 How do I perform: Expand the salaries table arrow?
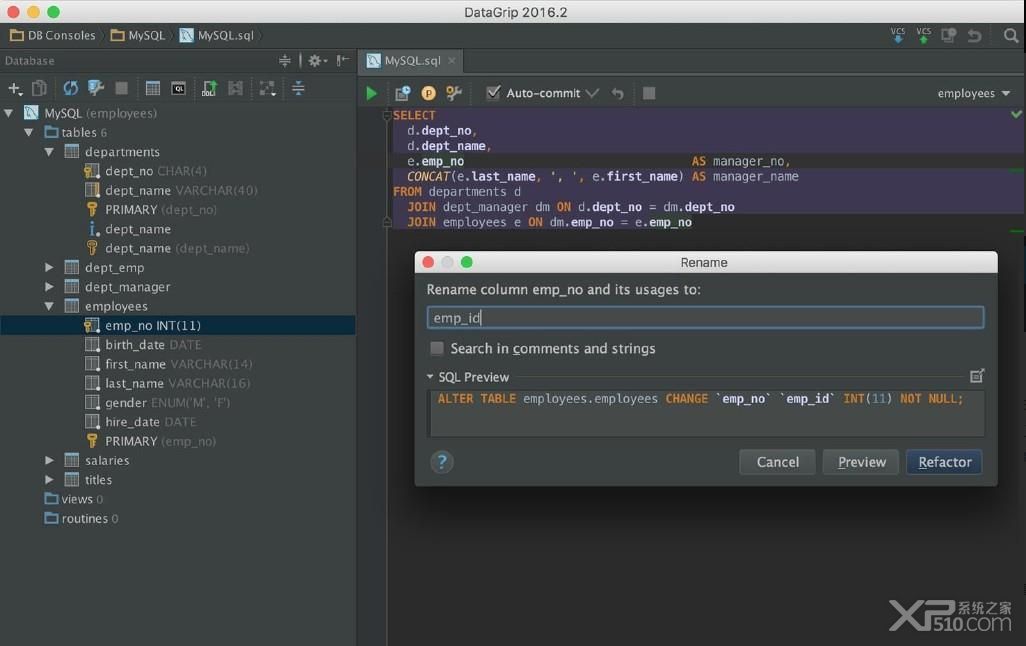(x=49, y=461)
